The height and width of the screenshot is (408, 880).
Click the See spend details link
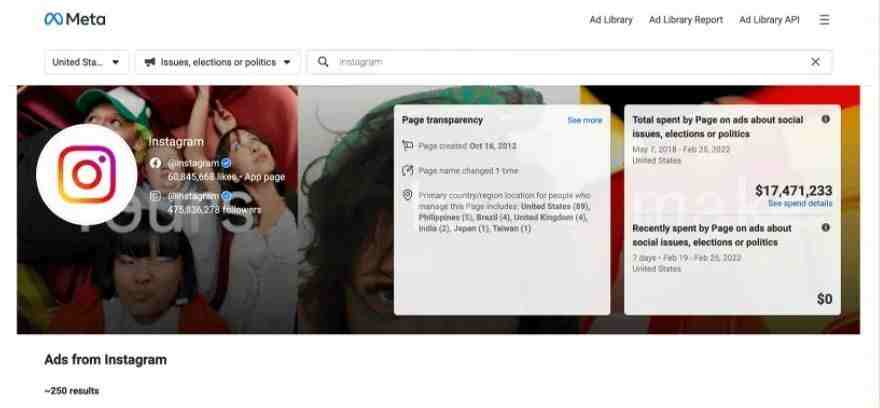pyautogui.click(x=800, y=204)
